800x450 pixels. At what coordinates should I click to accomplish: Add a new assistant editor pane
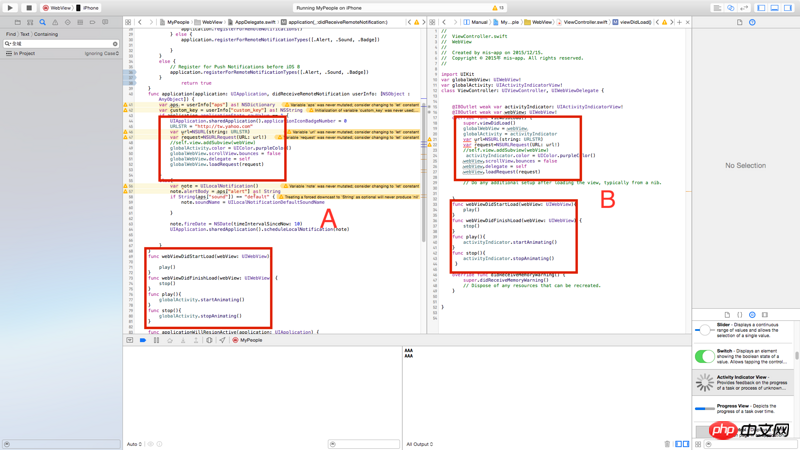pyautogui.click(x=679, y=22)
